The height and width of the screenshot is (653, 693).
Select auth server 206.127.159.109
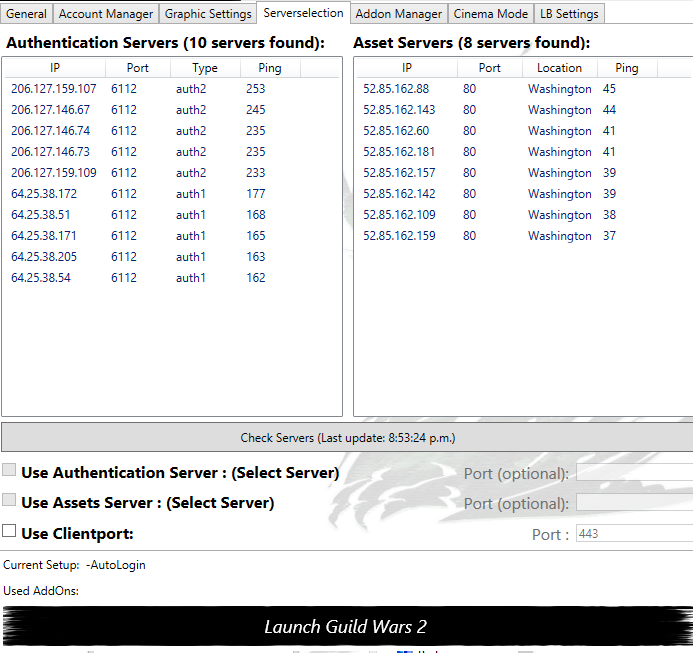[x=172, y=173]
